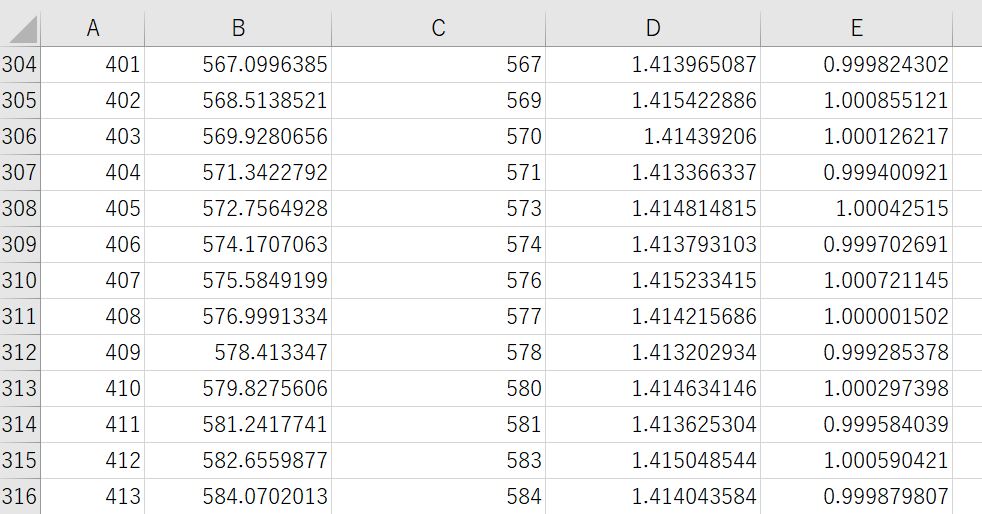Select row header 304
The width and height of the screenshot is (982, 514).
[x=20, y=64]
